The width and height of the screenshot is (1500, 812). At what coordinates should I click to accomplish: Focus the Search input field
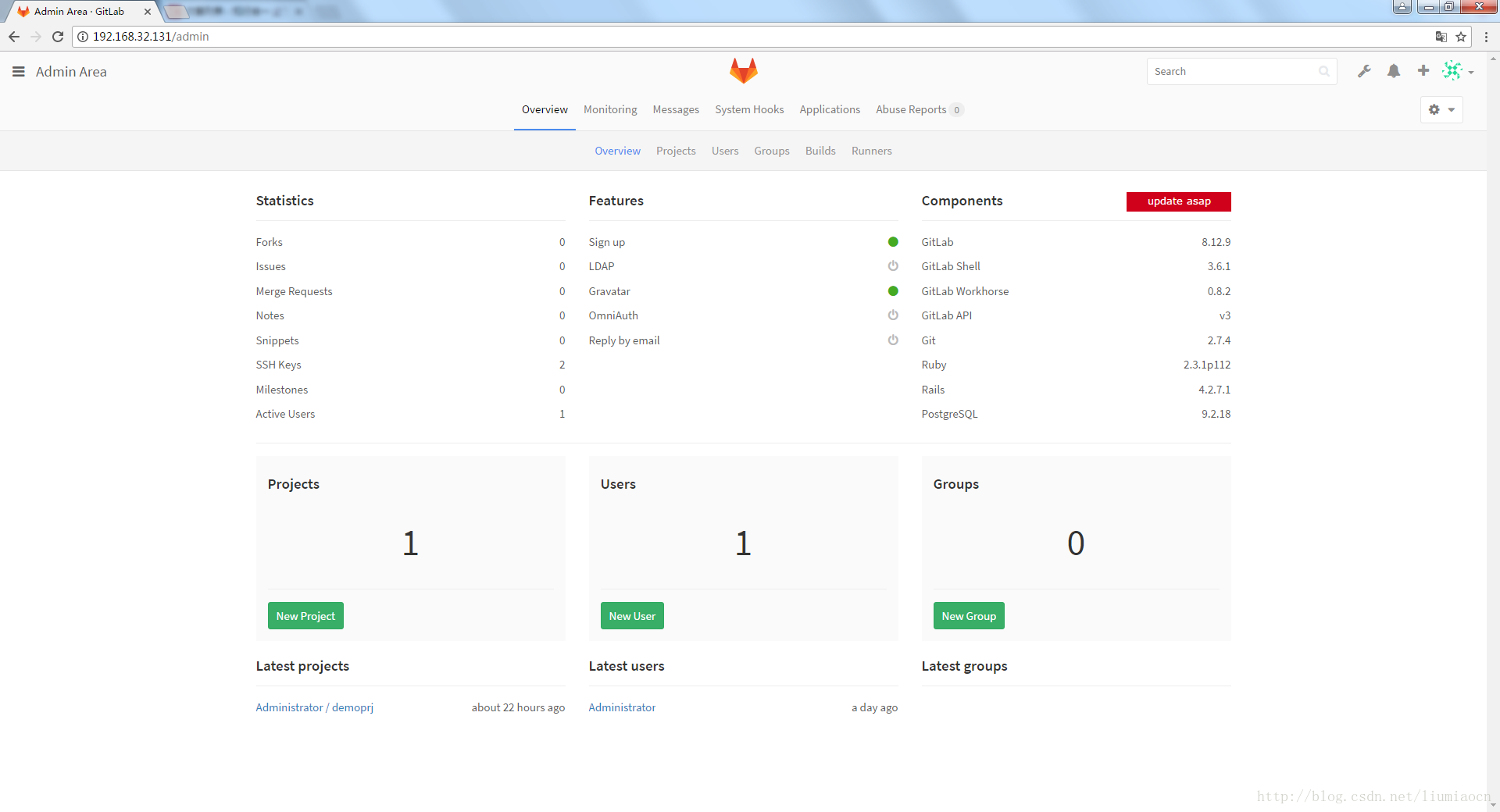pyautogui.click(x=1241, y=71)
